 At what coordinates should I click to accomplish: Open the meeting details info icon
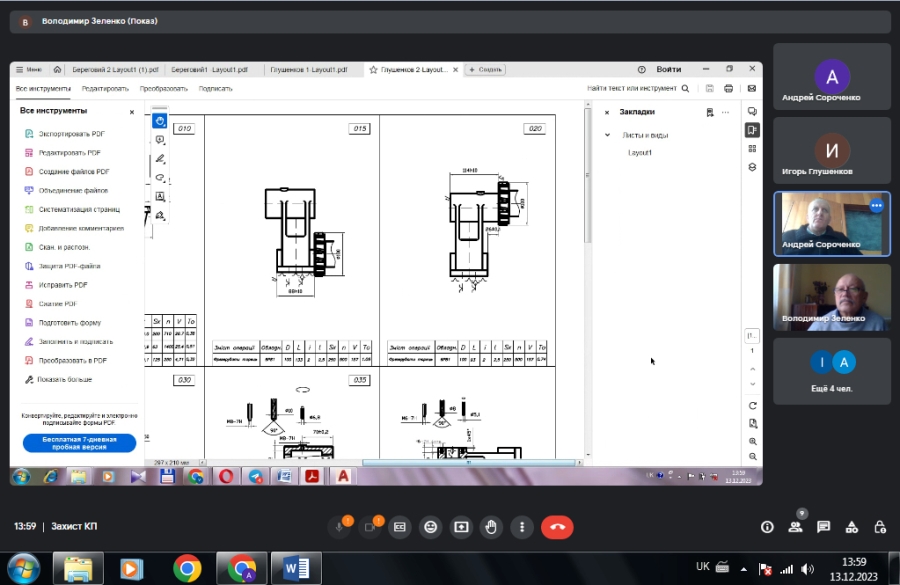pyautogui.click(x=768, y=526)
